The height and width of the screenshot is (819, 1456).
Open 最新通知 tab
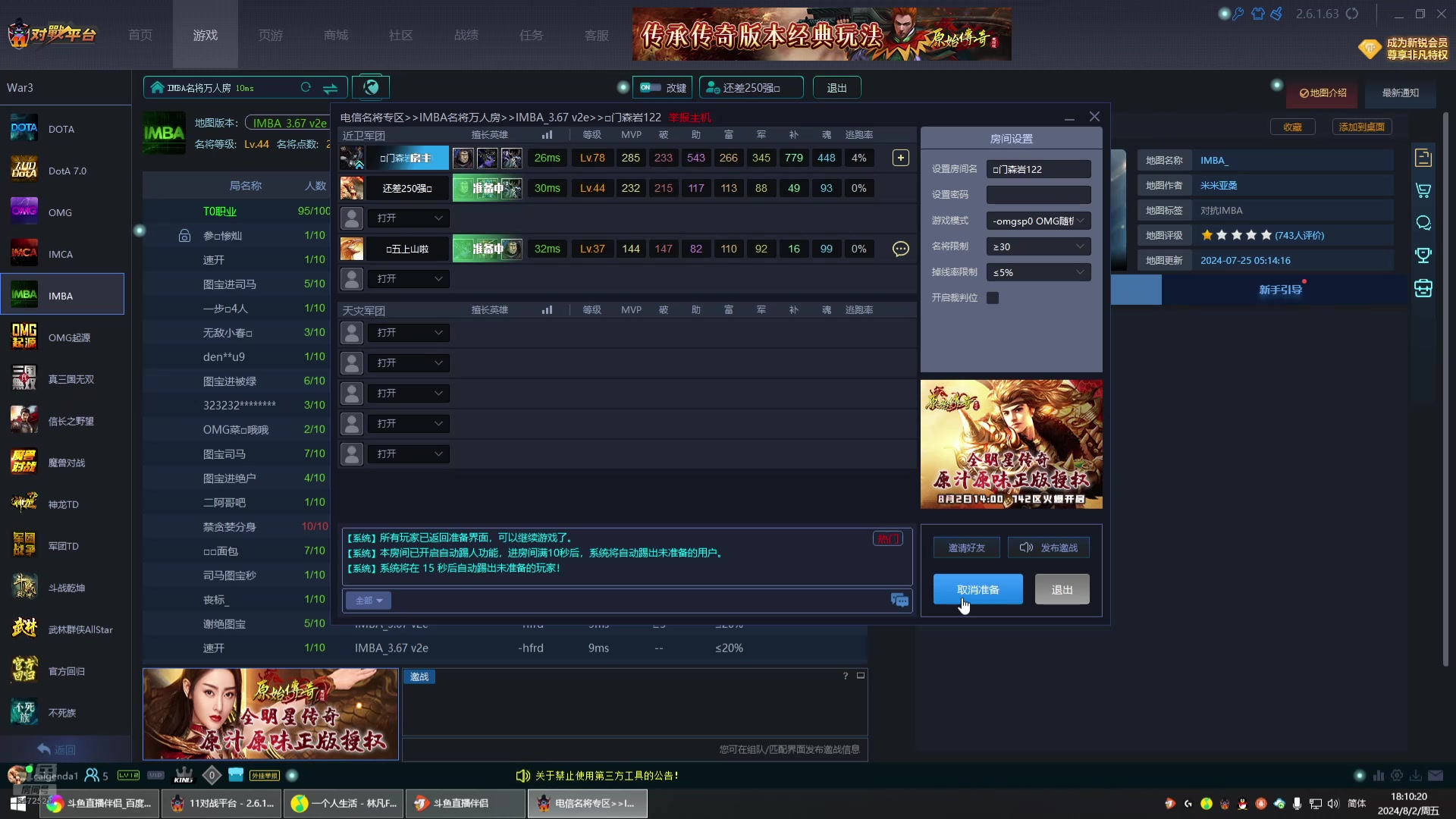(x=1400, y=93)
